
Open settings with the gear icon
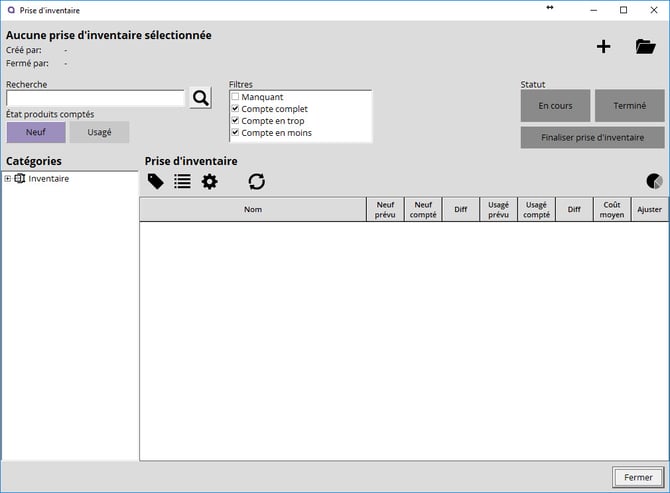tap(209, 181)
